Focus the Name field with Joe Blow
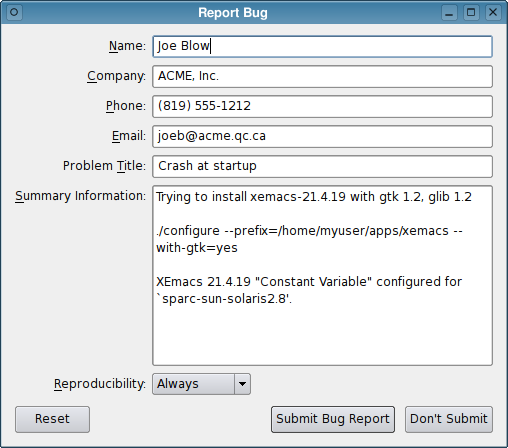This screenshot has height=448, width=508. (322, 46)
